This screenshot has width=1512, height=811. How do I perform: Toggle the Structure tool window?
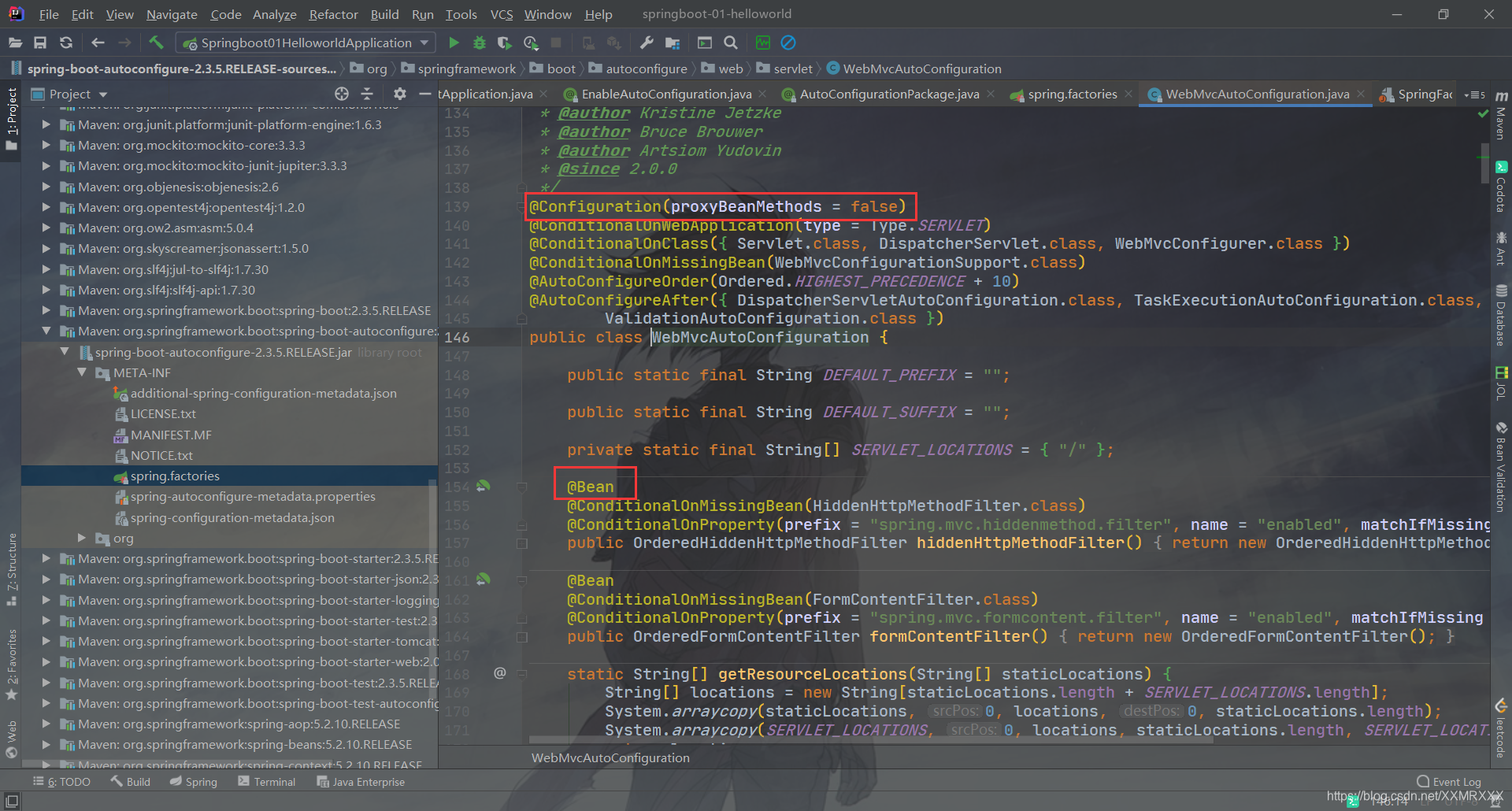(11, 568)
